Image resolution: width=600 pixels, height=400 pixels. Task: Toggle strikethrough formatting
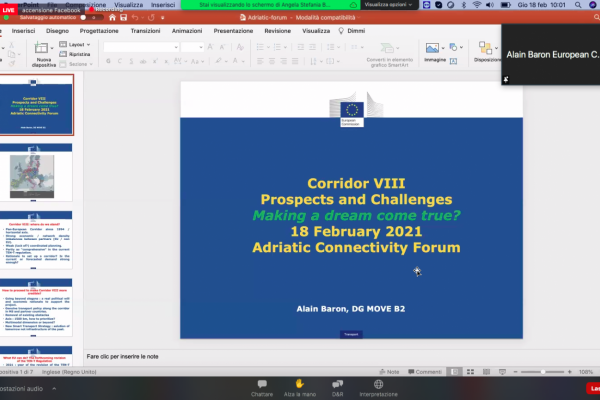click(143, 61)
